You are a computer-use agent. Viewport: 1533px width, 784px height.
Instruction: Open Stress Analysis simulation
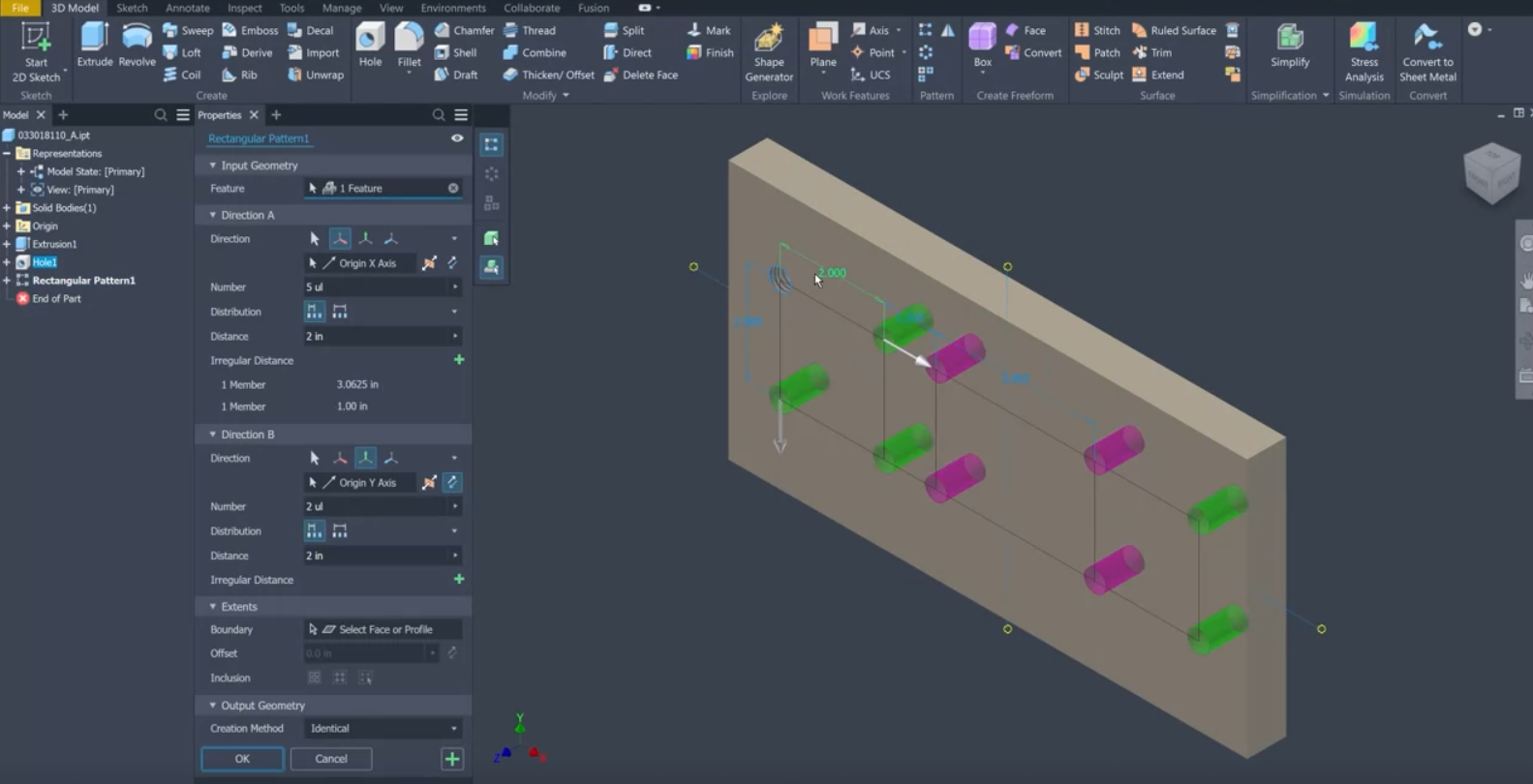click(1364, 52)
